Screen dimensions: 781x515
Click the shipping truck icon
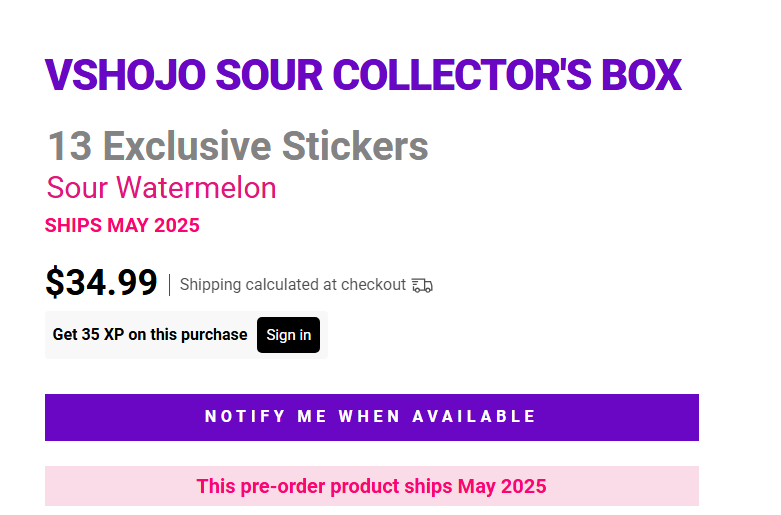[x=422, y=285]
